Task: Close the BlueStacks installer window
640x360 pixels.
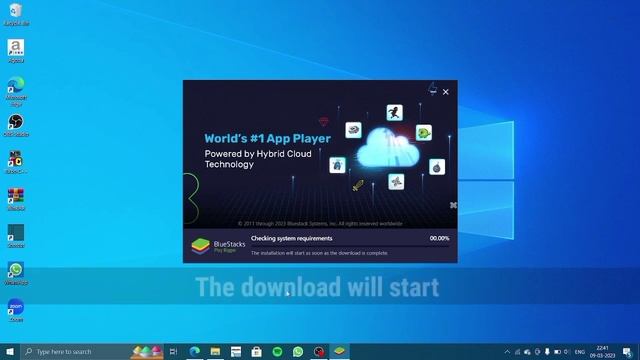Action: click(446, 92)
